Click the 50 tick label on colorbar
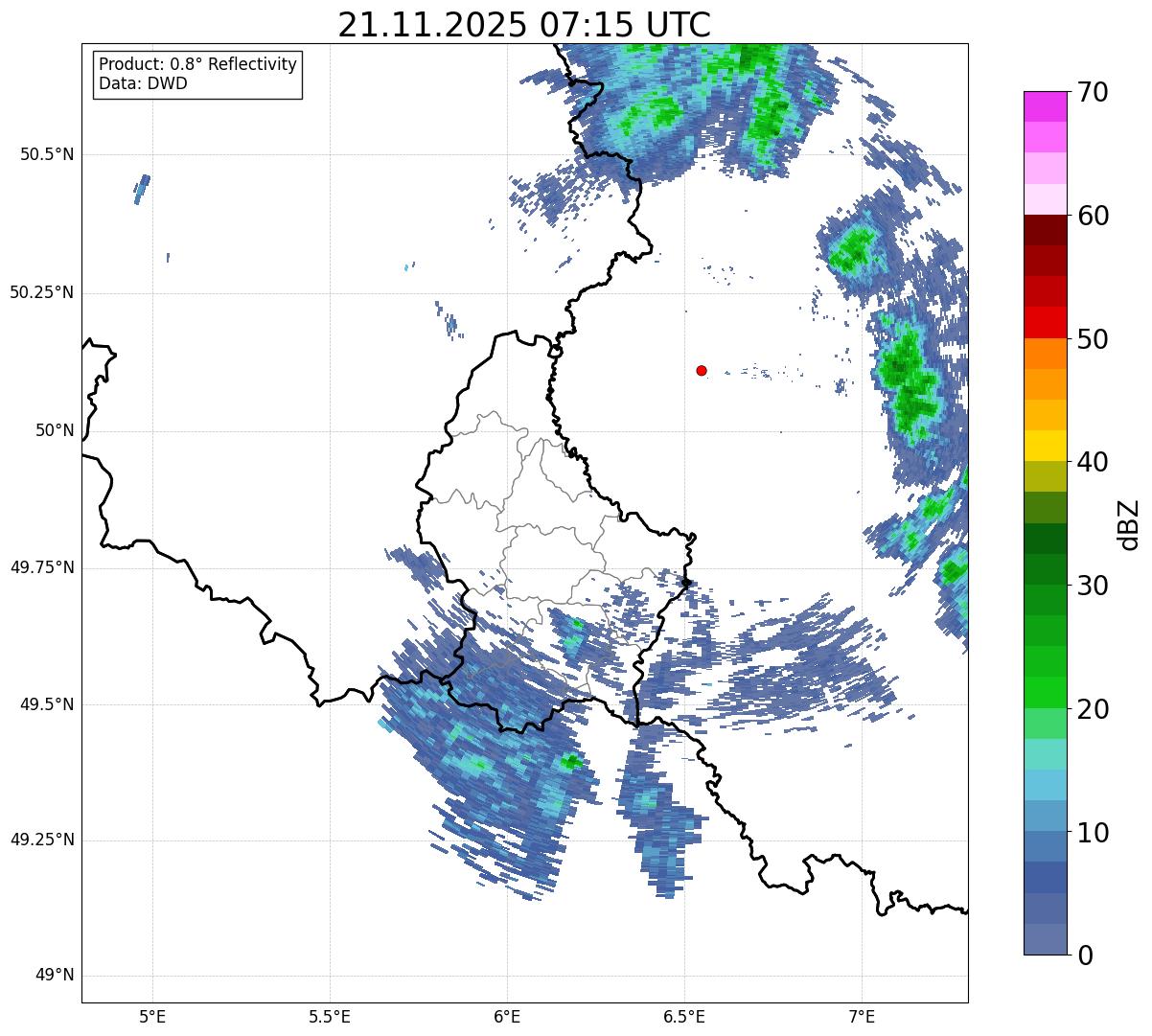 (1092, 339)
